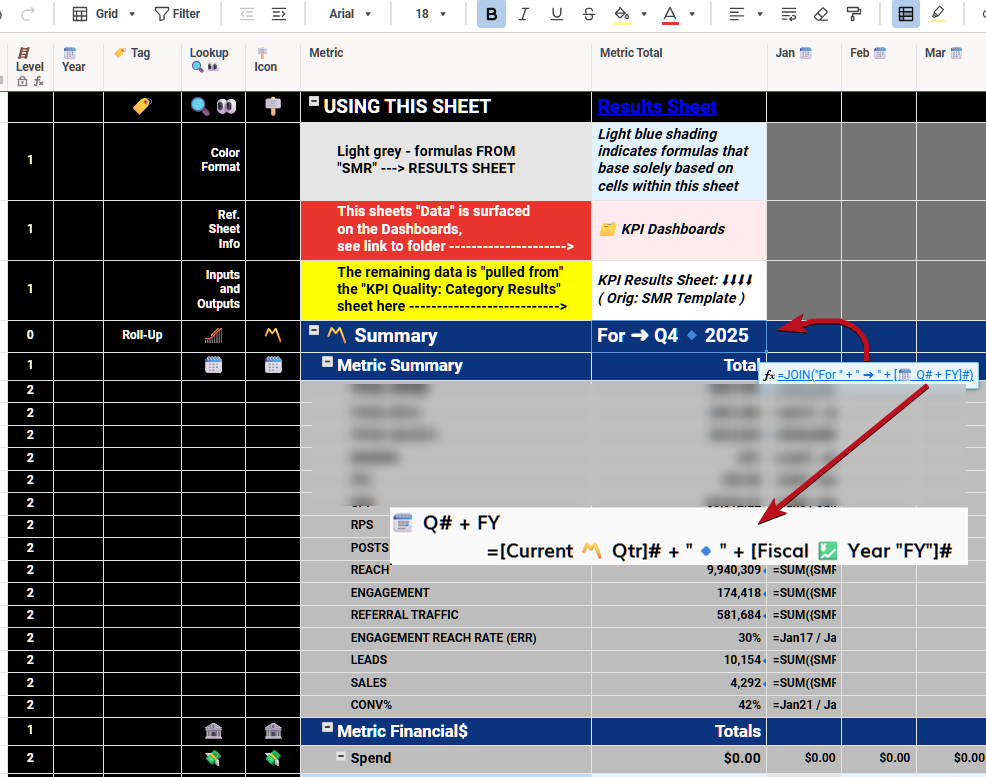Open the Results Sheet link
This screenshot has height=777, width=986.
pyautogui.click(x=656, y=106)
